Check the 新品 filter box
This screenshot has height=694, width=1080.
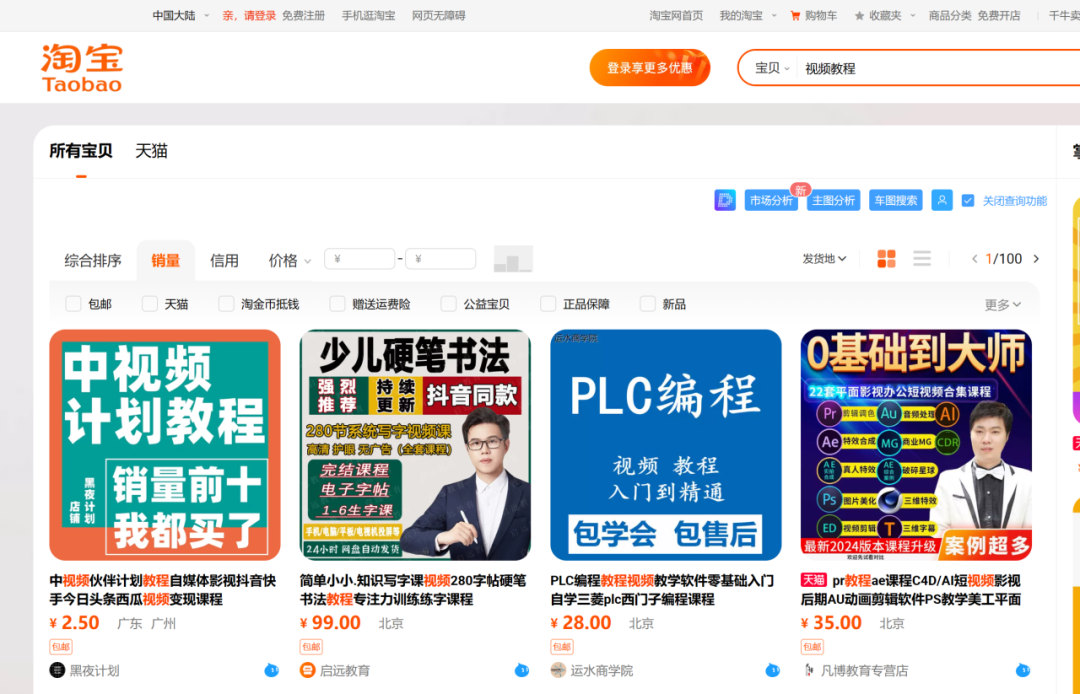647,304
